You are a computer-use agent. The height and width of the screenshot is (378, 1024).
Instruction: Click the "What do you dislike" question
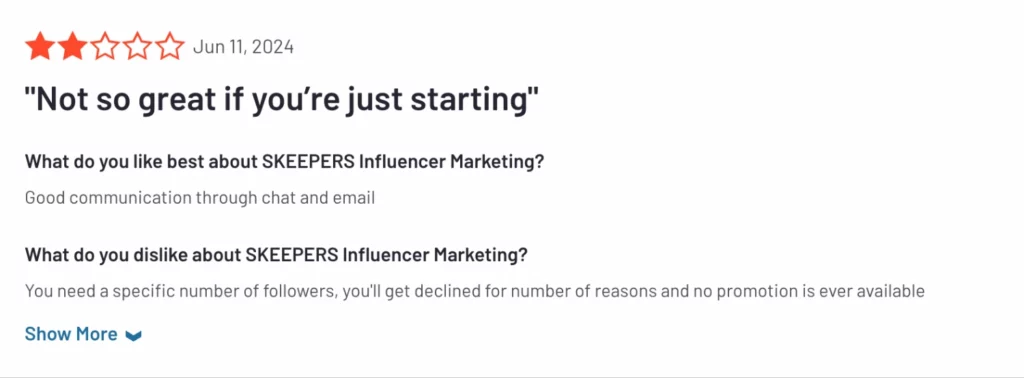coord(276,255)
